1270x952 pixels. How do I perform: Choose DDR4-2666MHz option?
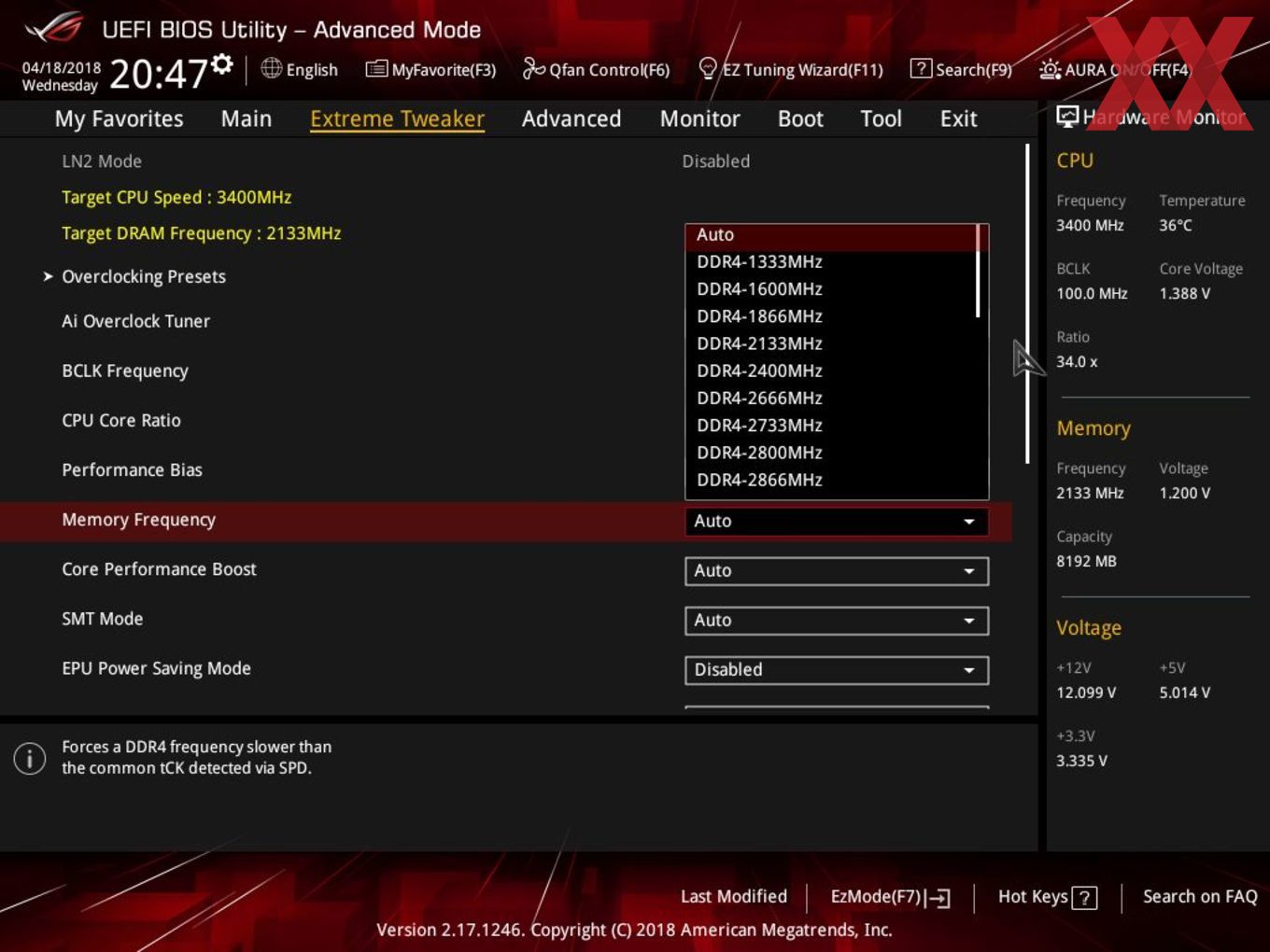pos(830,398)
